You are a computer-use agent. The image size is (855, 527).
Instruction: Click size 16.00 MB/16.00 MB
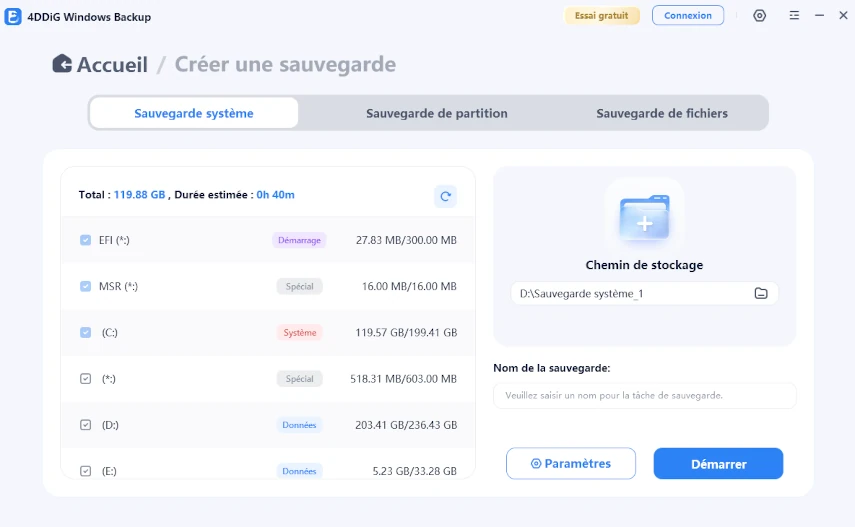pyautogui.click(x=409, y=286)
